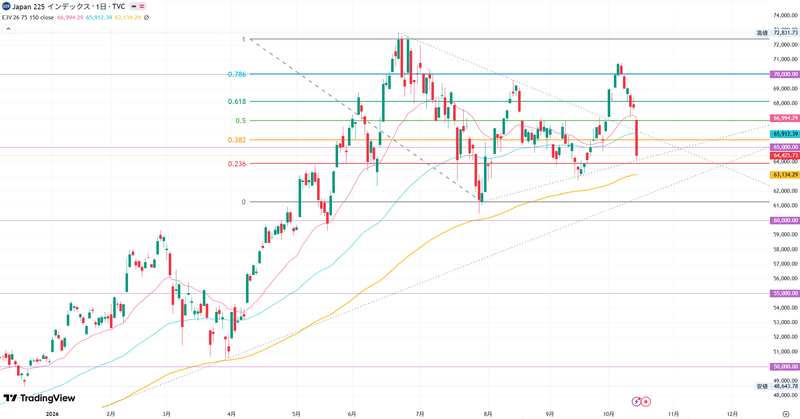
Task: Click the blue 65,912.39 legend value
Action: (99, 17)
